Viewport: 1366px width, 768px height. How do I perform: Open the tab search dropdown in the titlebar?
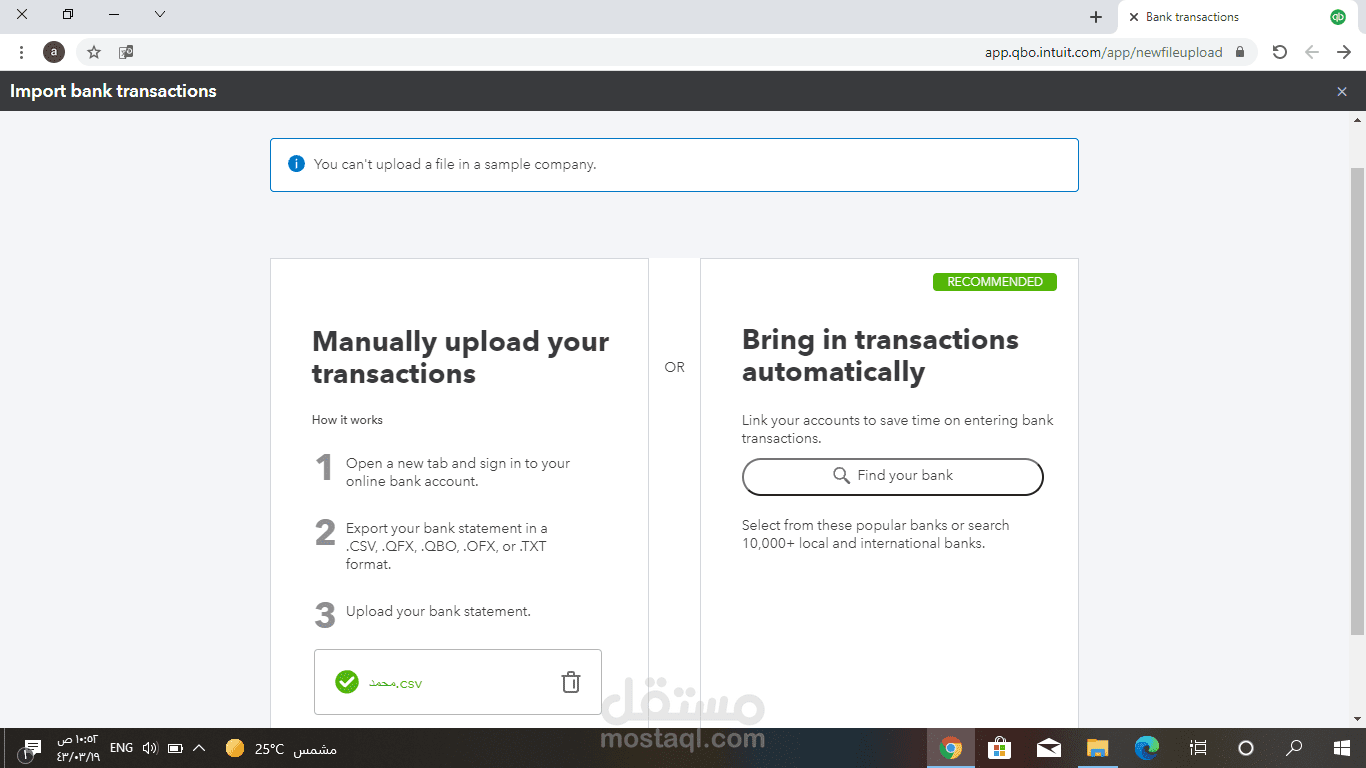click(160, 15)
